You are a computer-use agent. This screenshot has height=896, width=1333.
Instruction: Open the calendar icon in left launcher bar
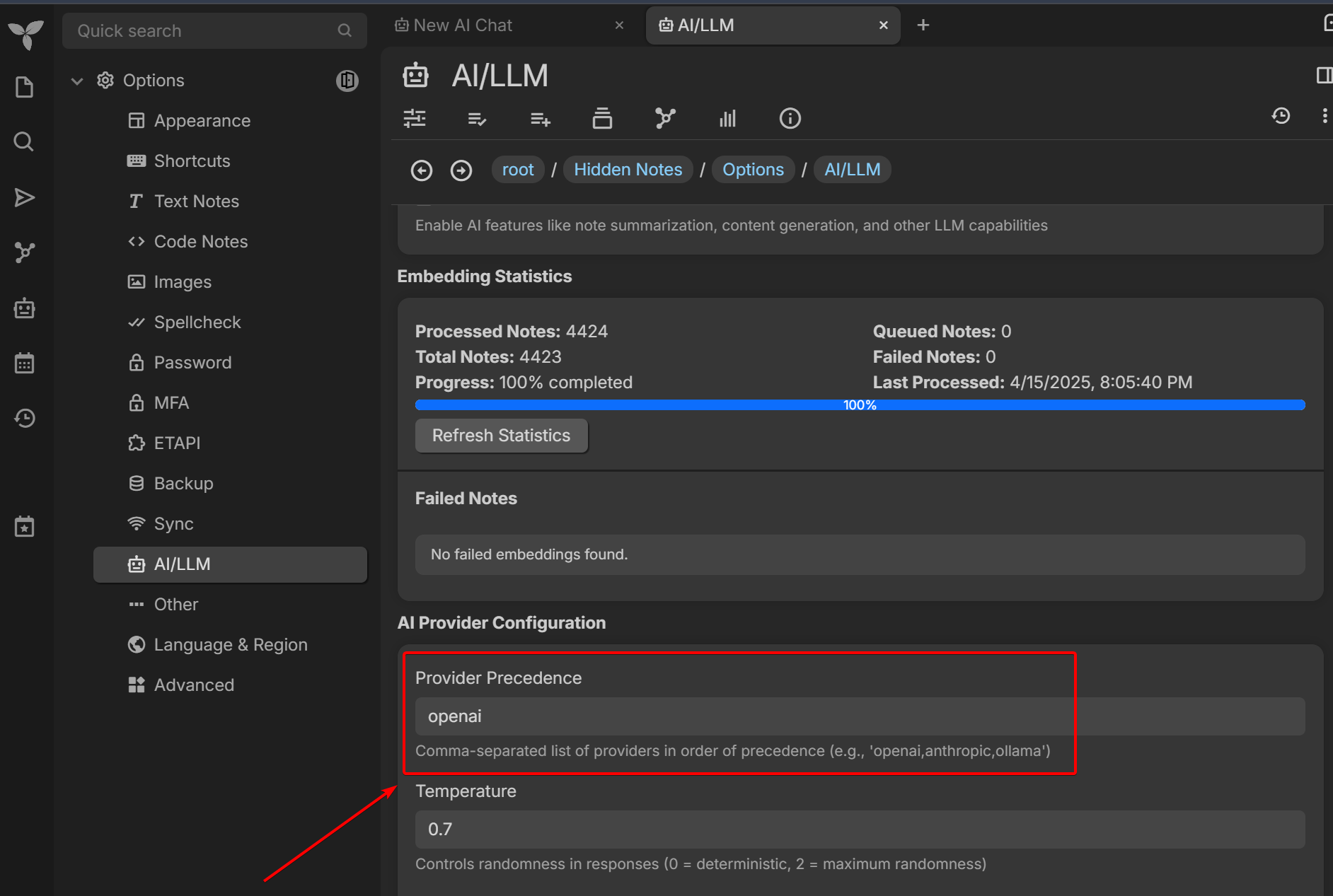coord(25,363)
